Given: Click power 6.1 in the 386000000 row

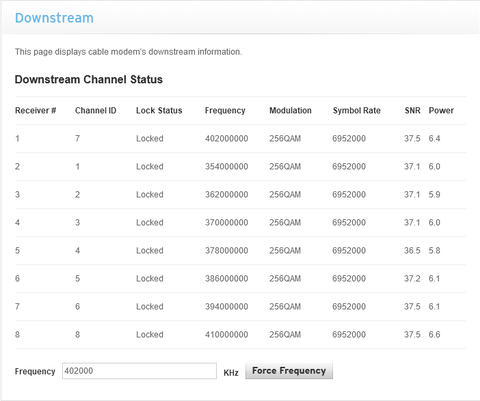Looking at the screenshot, I should click(x=434, y=278).
